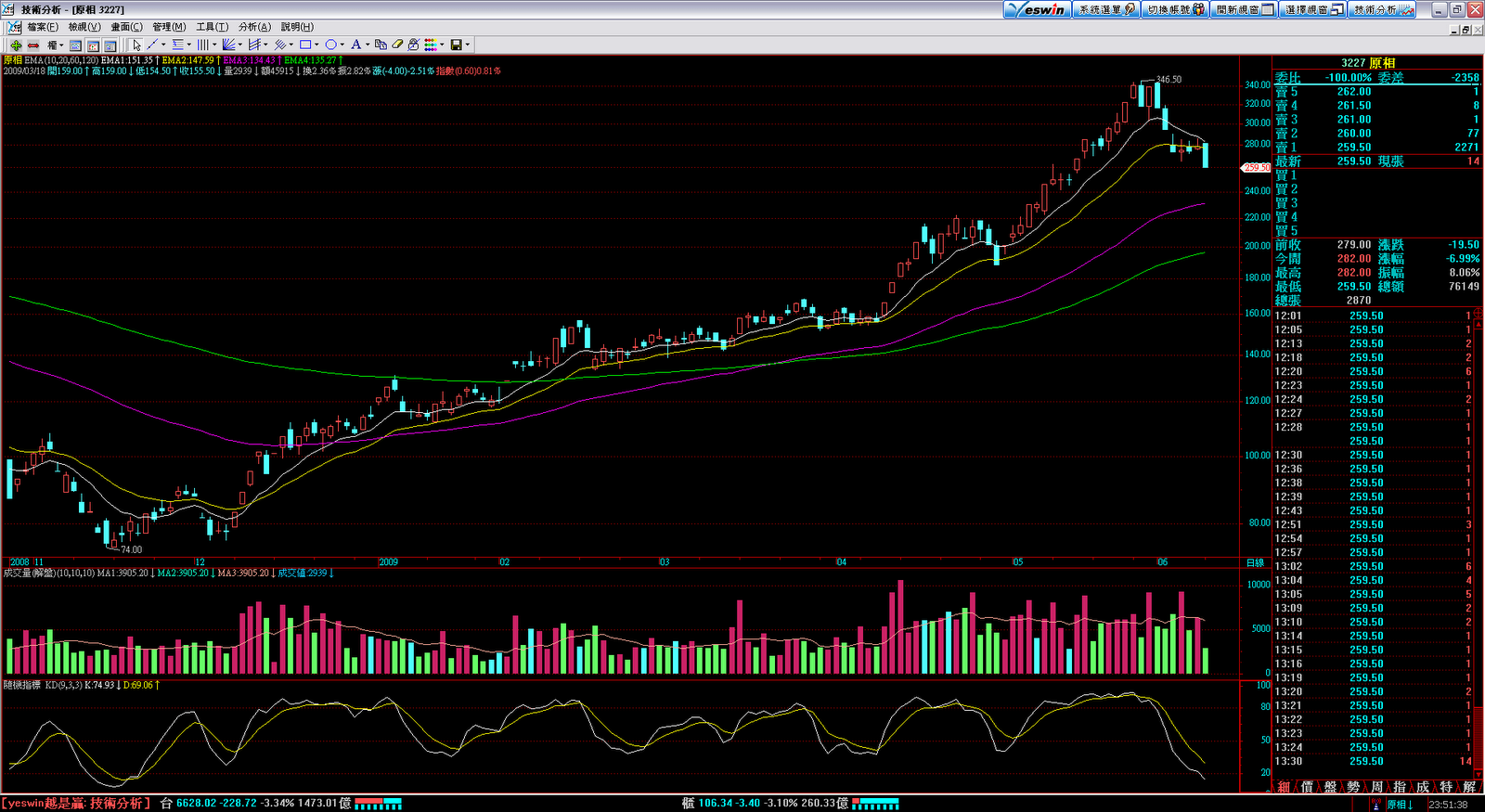Select the diagonal hatch lines tool
1485x812 pixels.
pos(279,45)
